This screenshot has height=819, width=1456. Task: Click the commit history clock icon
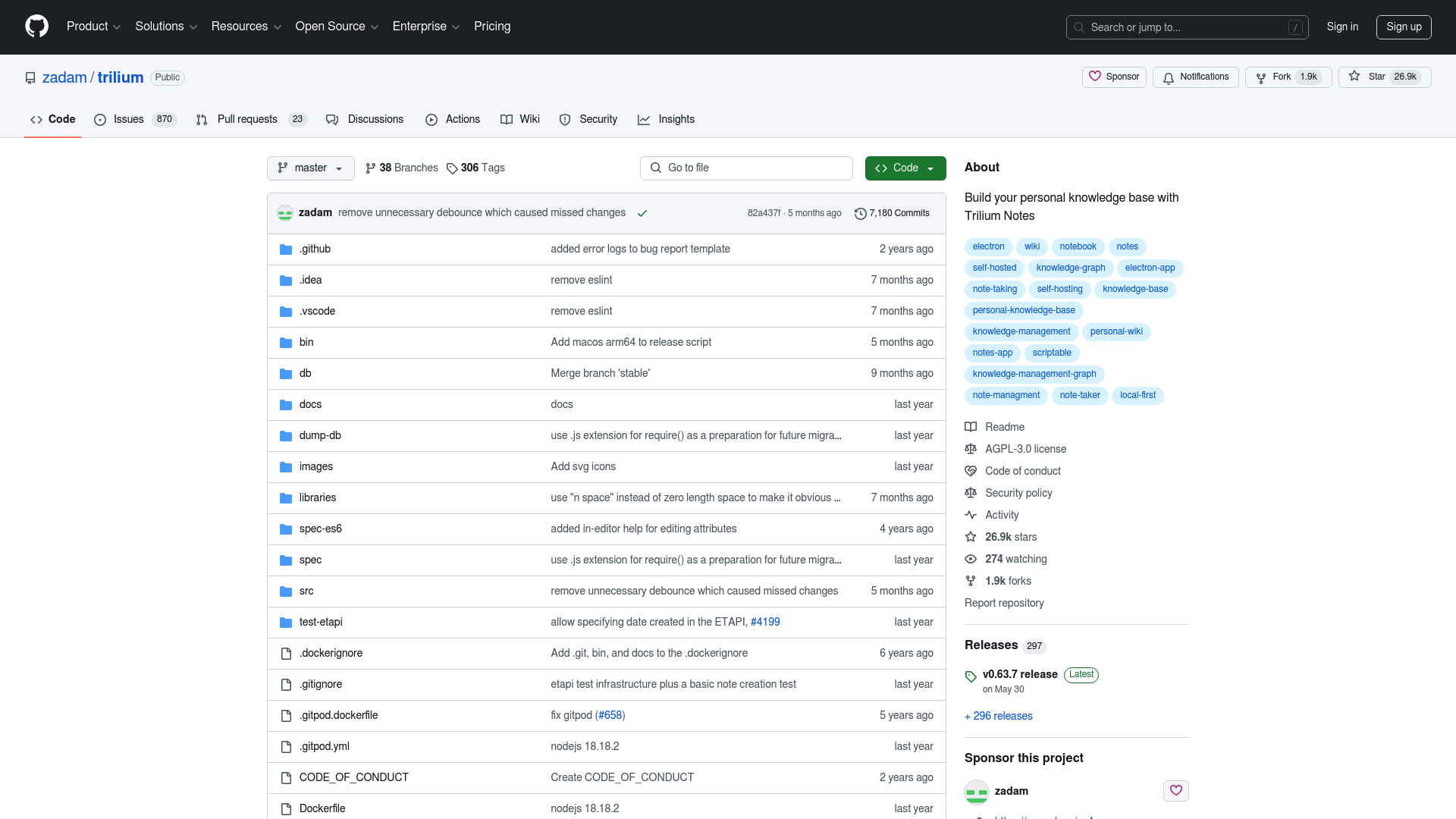pyautogui.click(x=860, y=214)
